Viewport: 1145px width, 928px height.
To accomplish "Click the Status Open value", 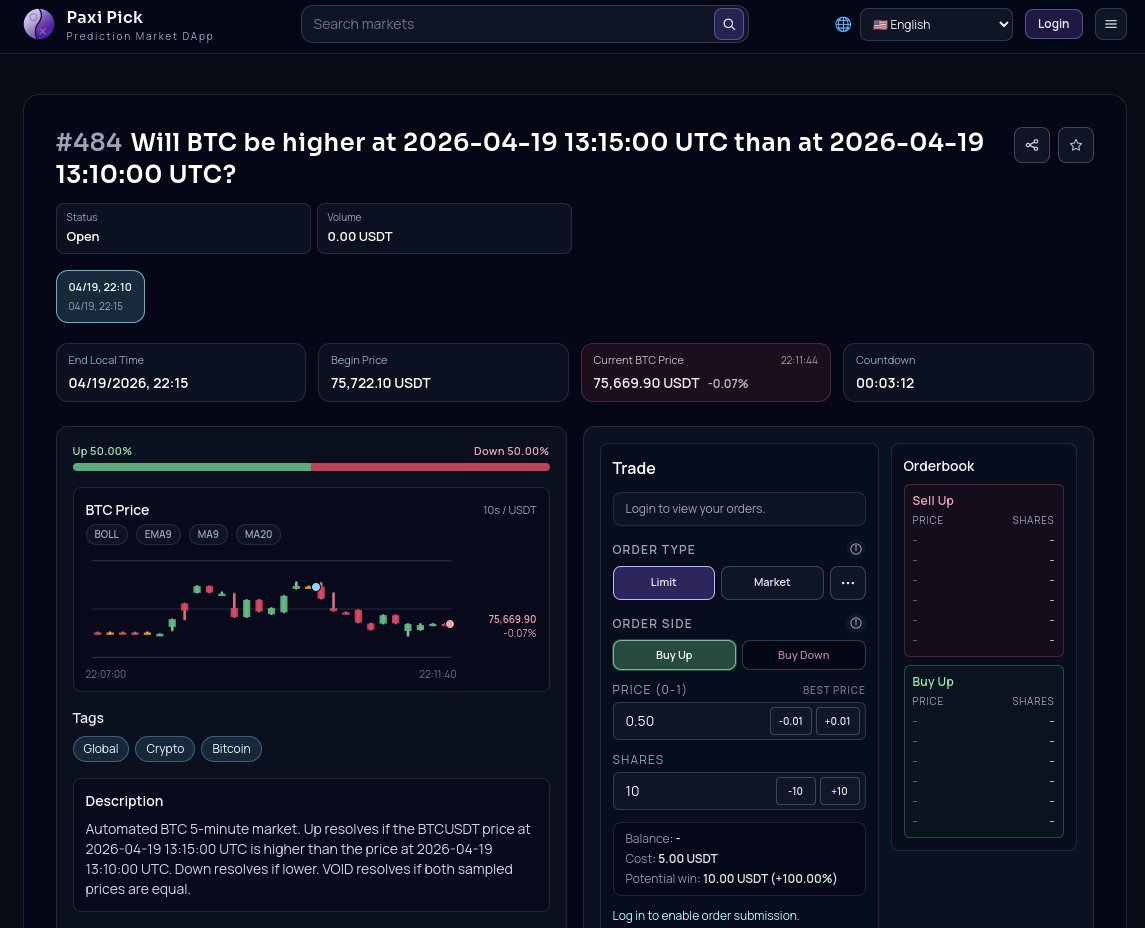I will (83, 237).
